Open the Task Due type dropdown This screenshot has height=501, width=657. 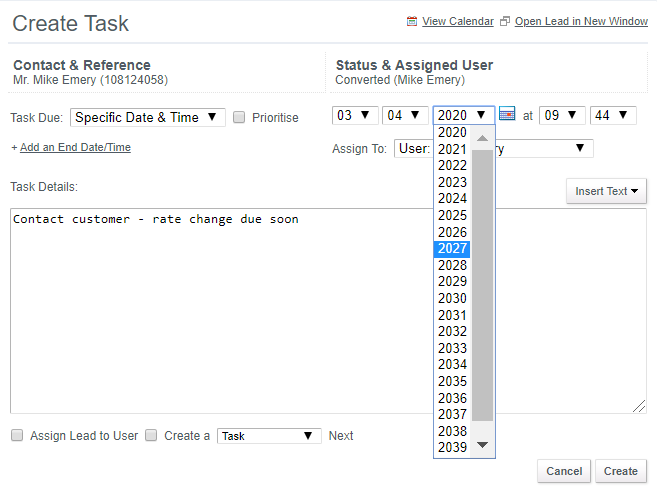(147, 117)
